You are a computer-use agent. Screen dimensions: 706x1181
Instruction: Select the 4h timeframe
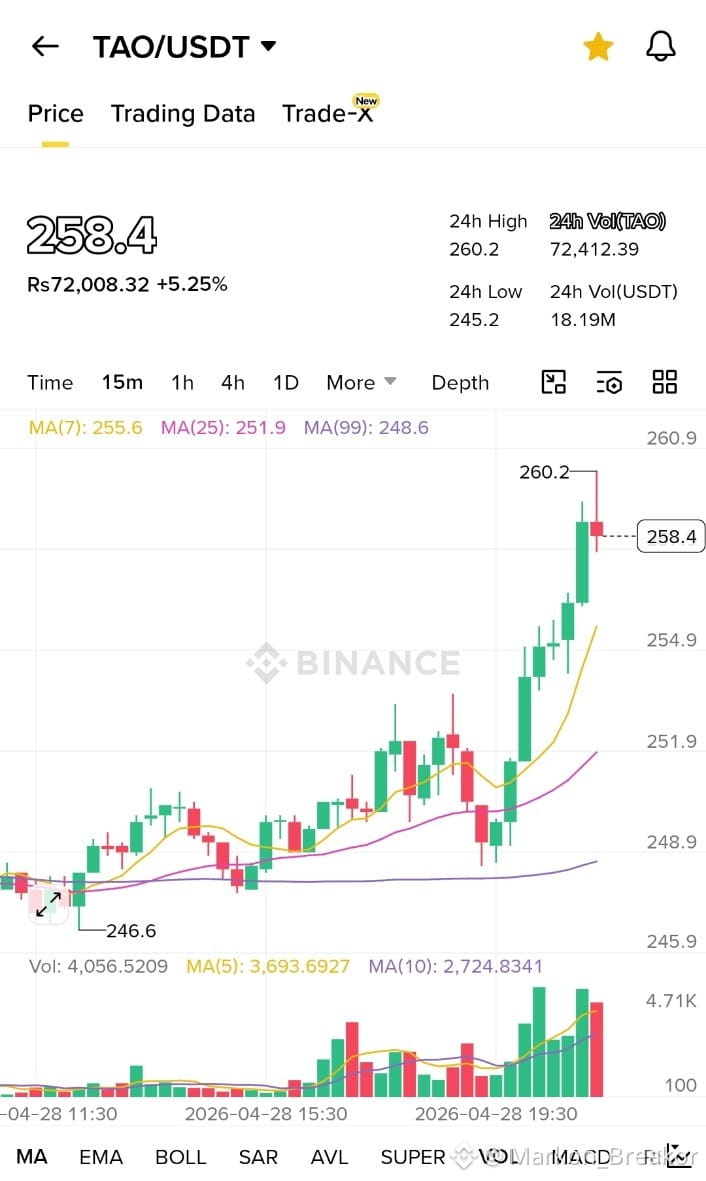pos(233,383)
